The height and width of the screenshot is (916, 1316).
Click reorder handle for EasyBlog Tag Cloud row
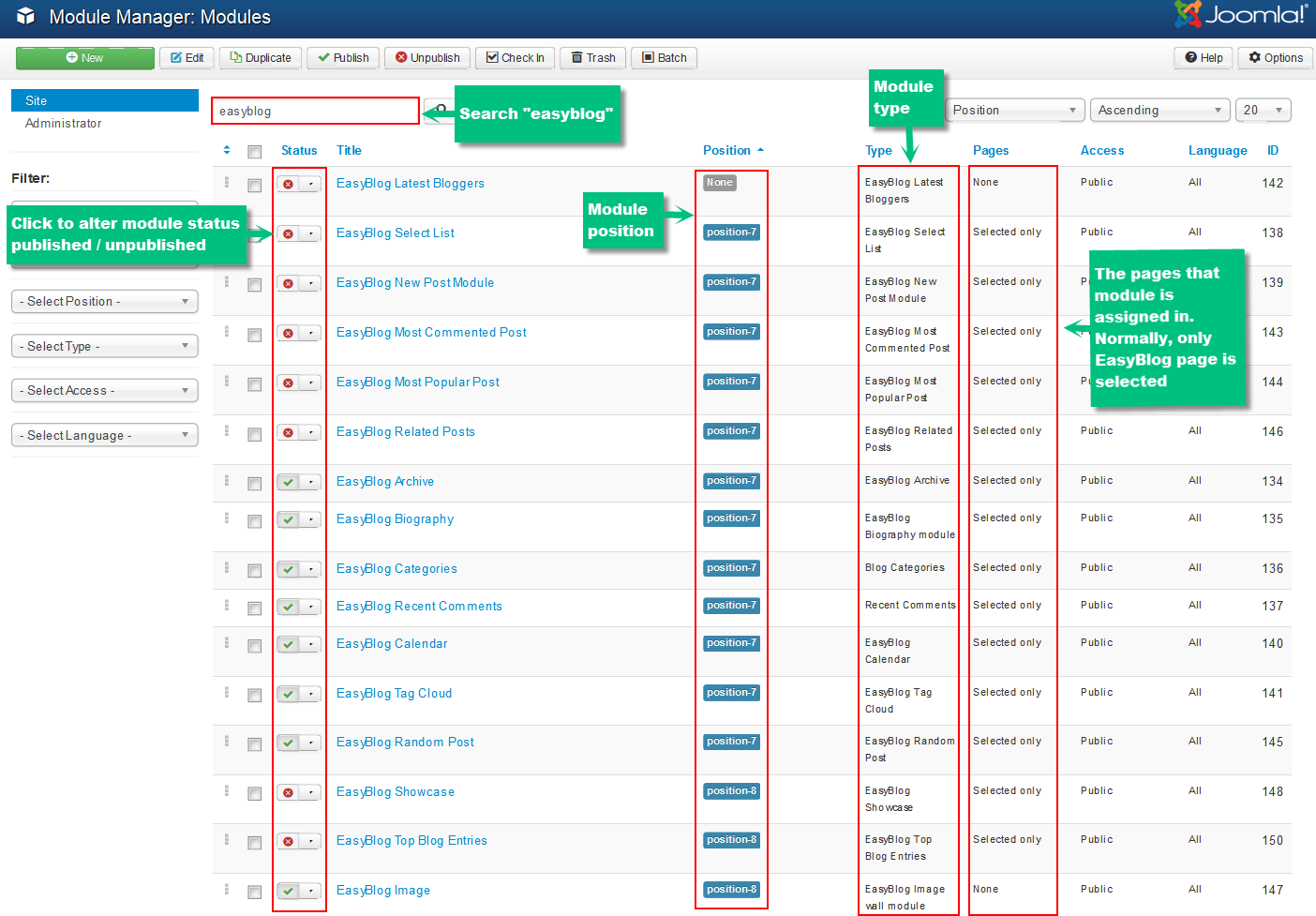tap(227, 692)
